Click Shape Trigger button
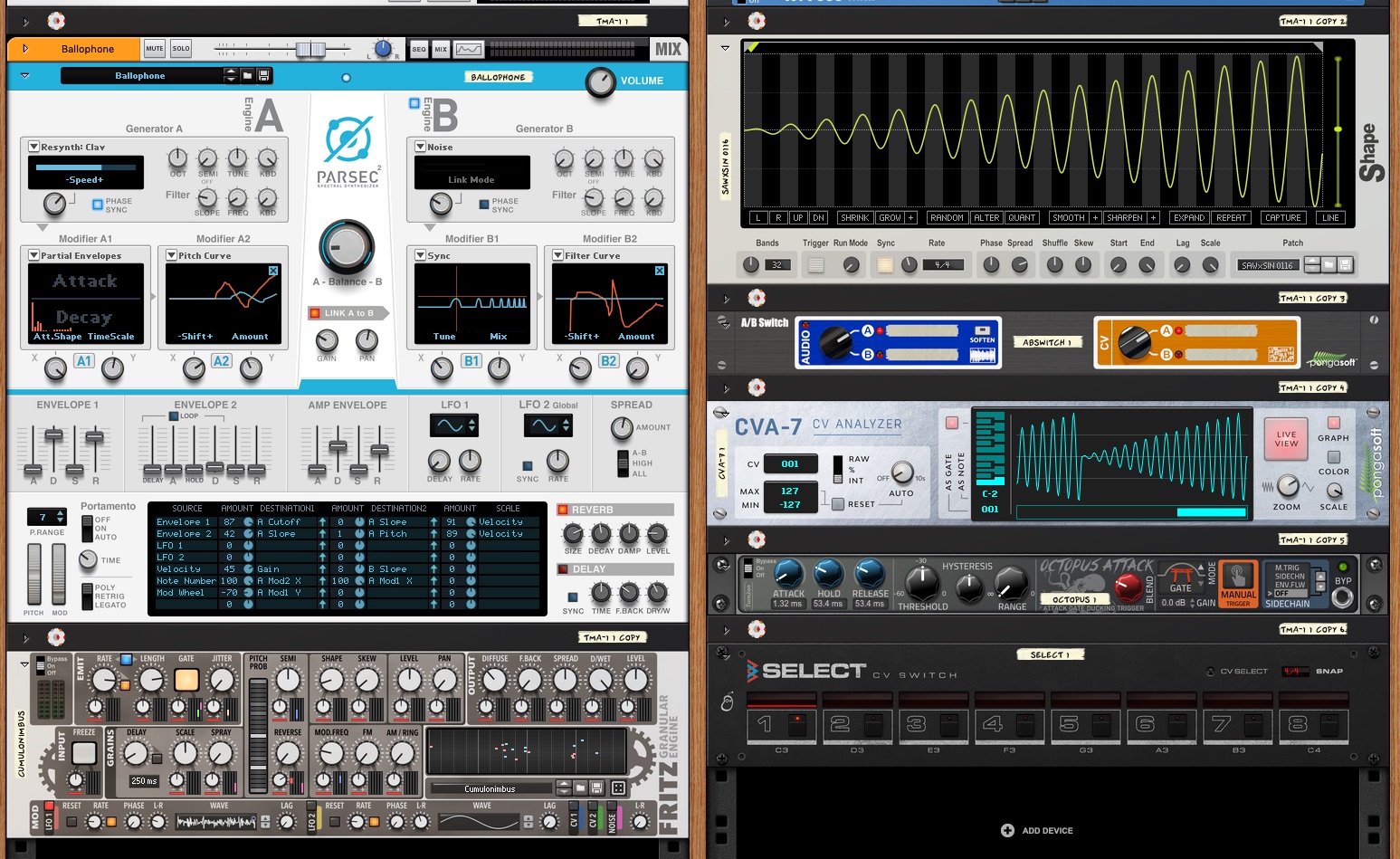 point(815,265)
